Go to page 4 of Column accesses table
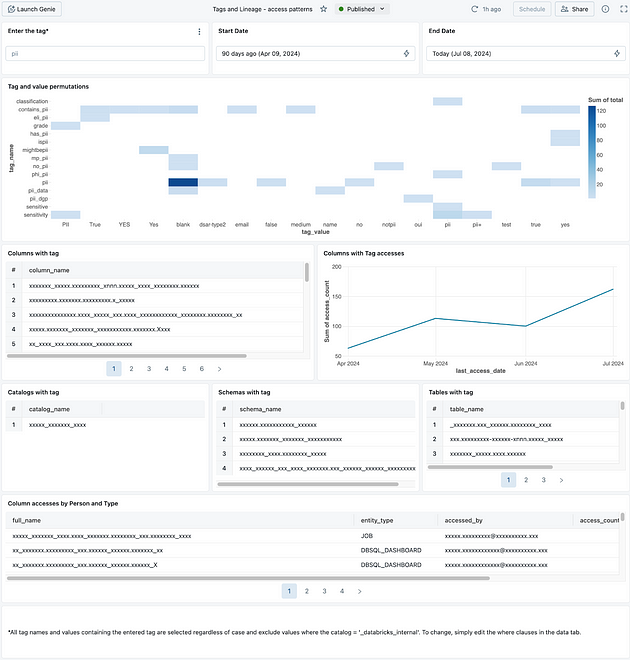This screenshot has height=660, width=630. click(x=342, y=591)
